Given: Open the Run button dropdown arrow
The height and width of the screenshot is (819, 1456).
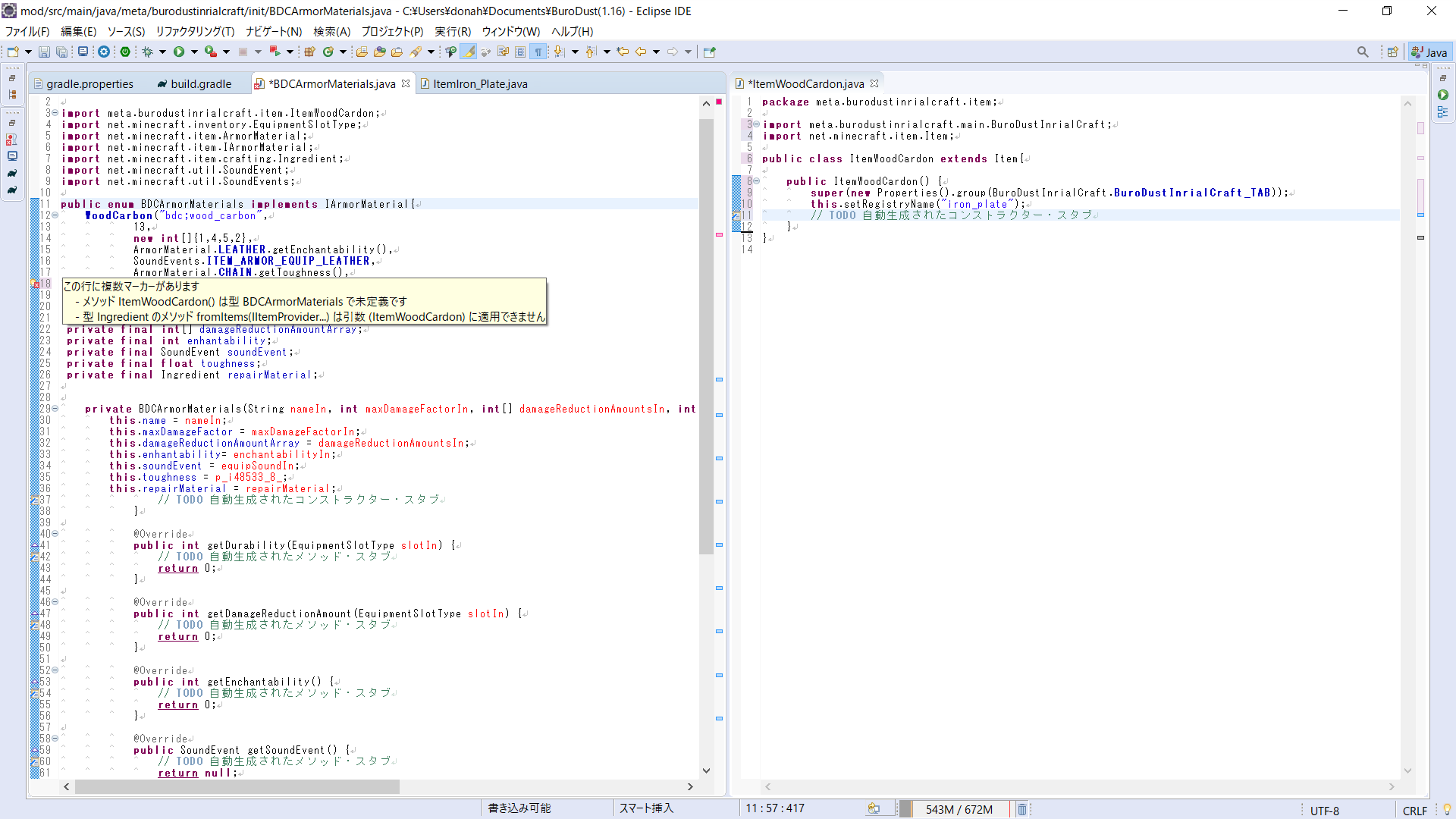Looking at the screenshot, I should pos(194,52).
